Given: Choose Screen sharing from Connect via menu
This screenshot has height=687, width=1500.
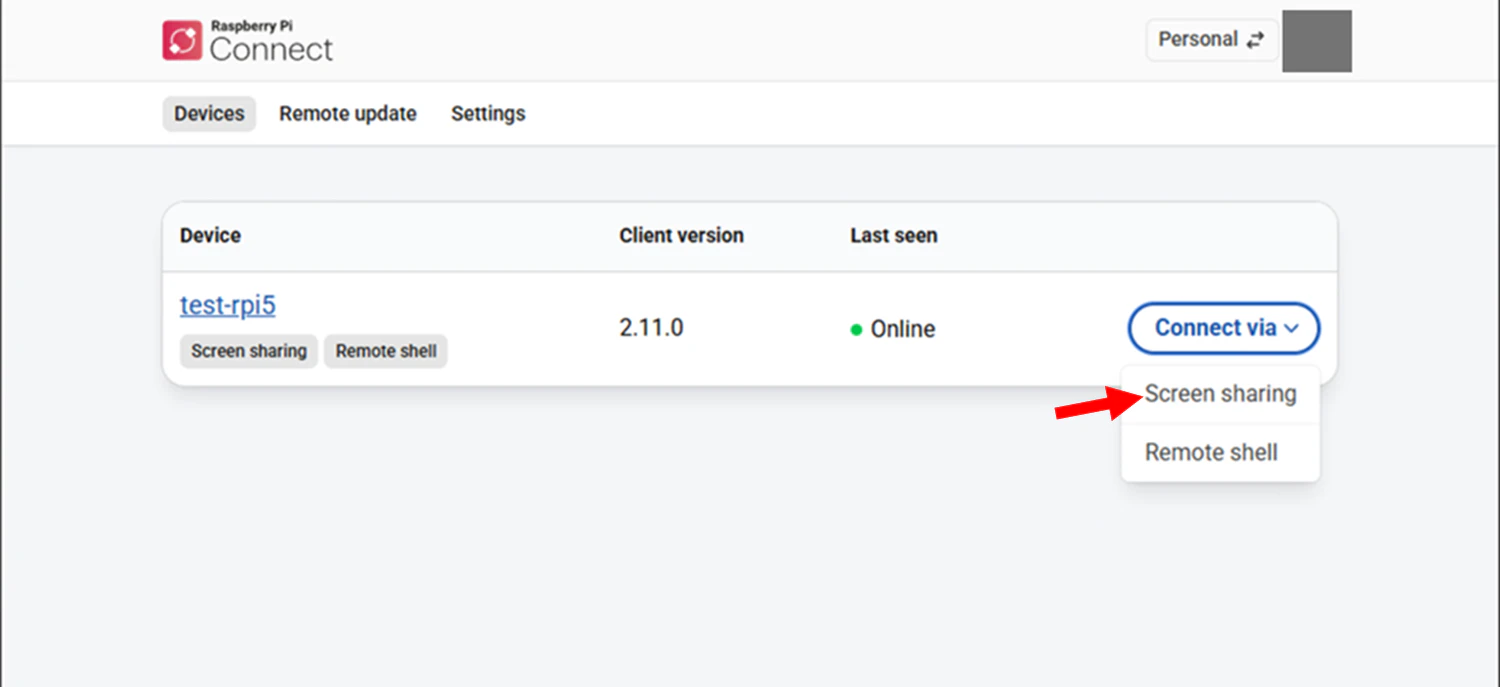Looking at the screenshot, I should coord(1221,394).
